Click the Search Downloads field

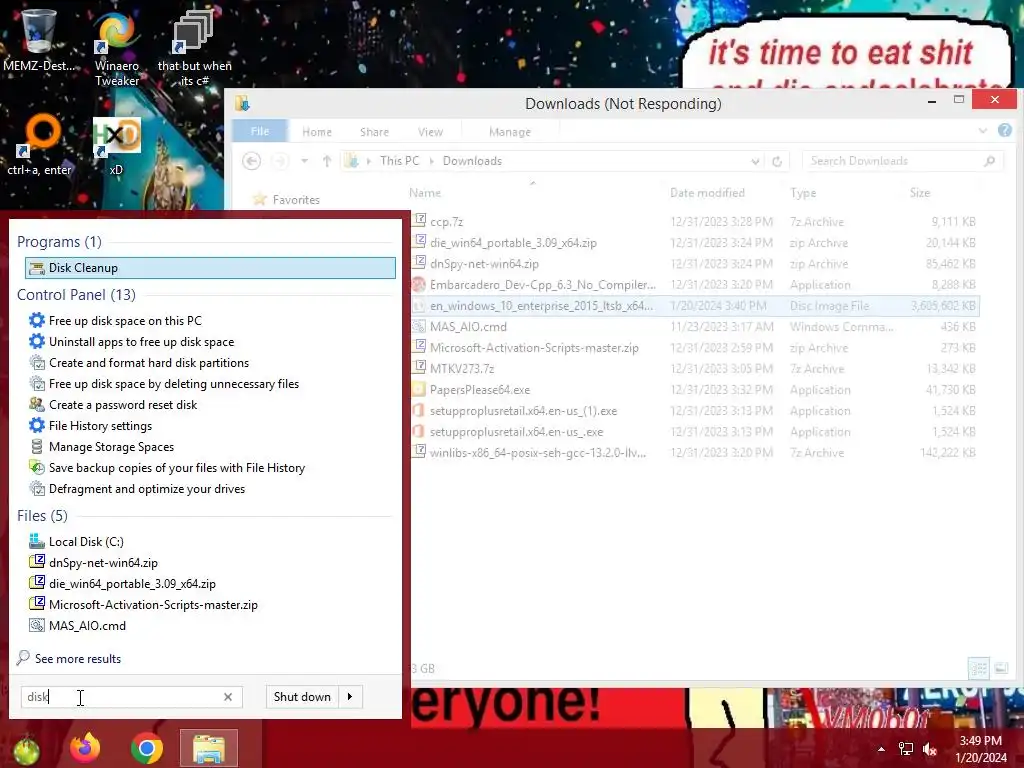(x=903, y=161)
